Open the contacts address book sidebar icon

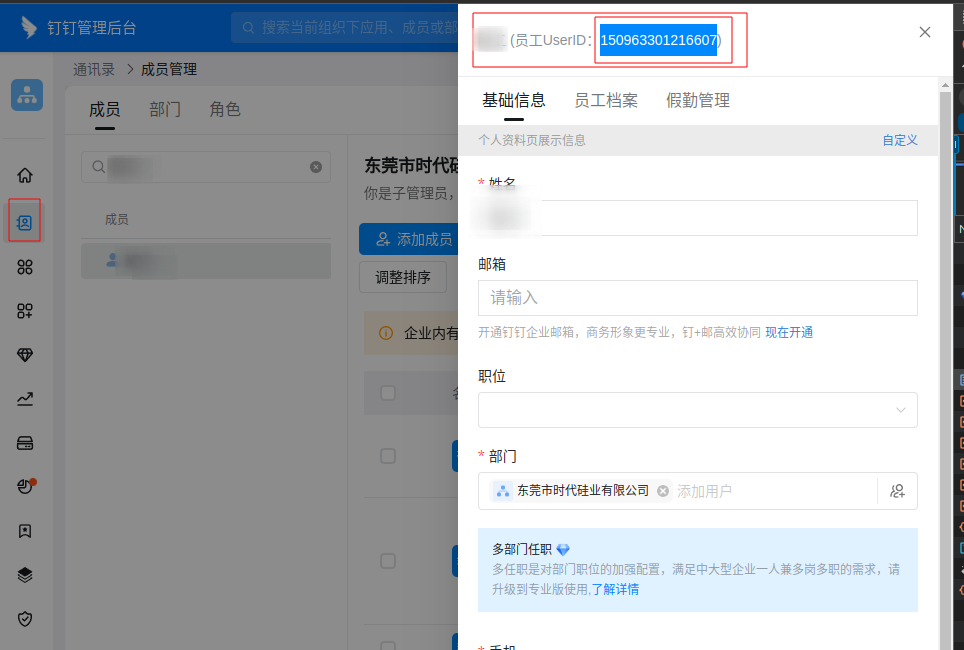25,221
